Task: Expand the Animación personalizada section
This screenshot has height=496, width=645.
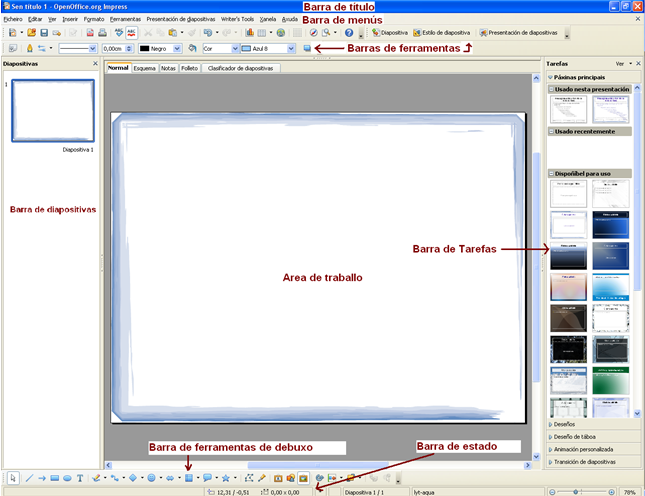Action: pos(550,450)
